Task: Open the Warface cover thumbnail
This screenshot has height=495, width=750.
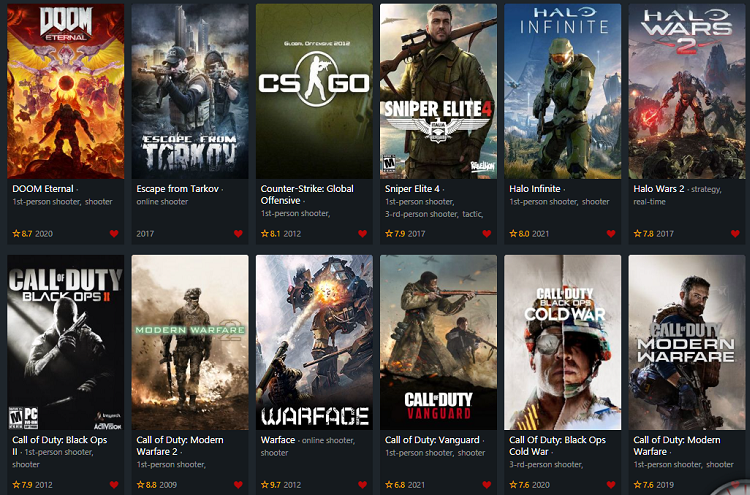Action: (314, 342)
